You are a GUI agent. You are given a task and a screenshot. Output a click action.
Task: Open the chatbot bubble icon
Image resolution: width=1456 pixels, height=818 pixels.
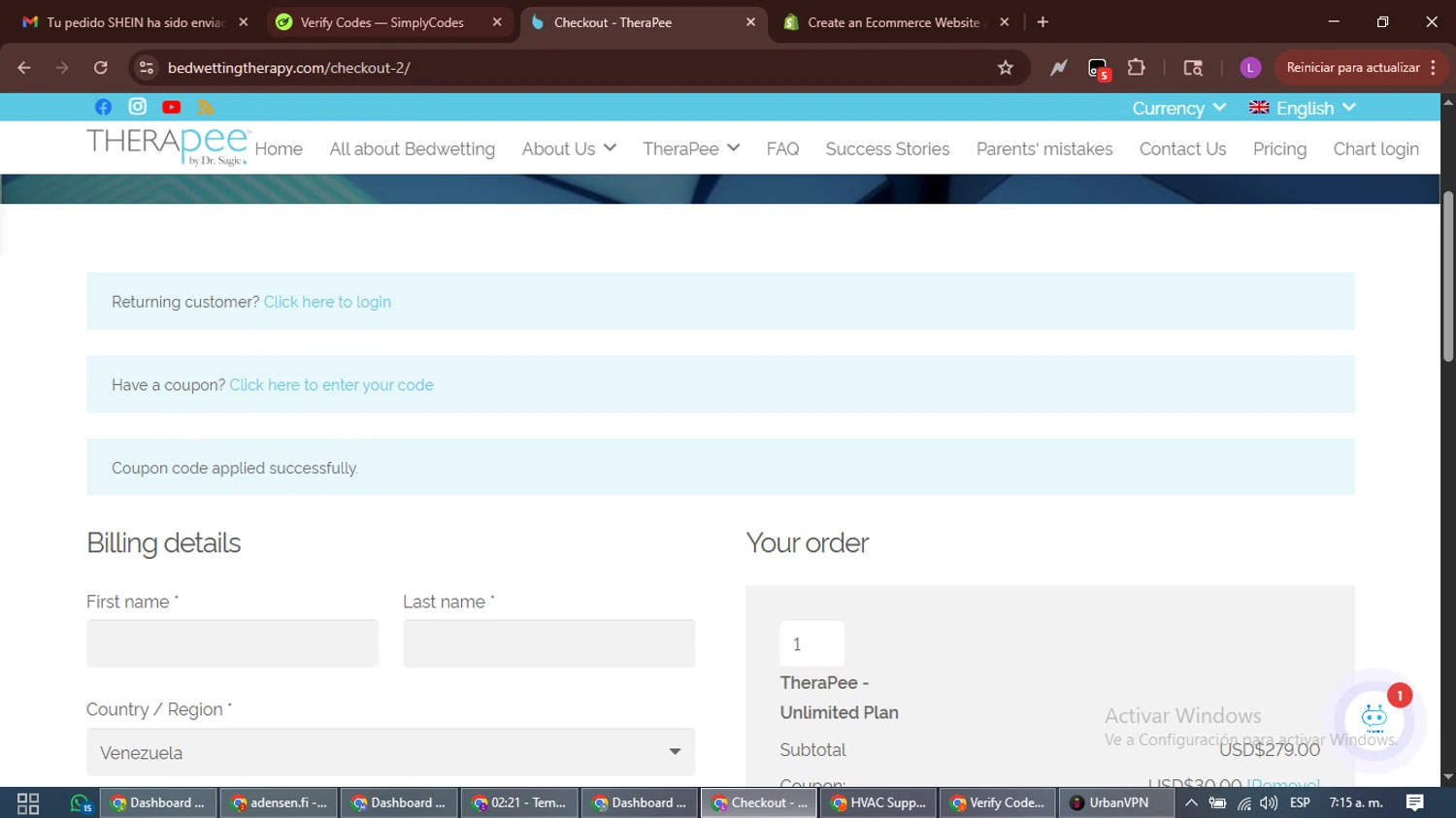[x=1374, y=719]
